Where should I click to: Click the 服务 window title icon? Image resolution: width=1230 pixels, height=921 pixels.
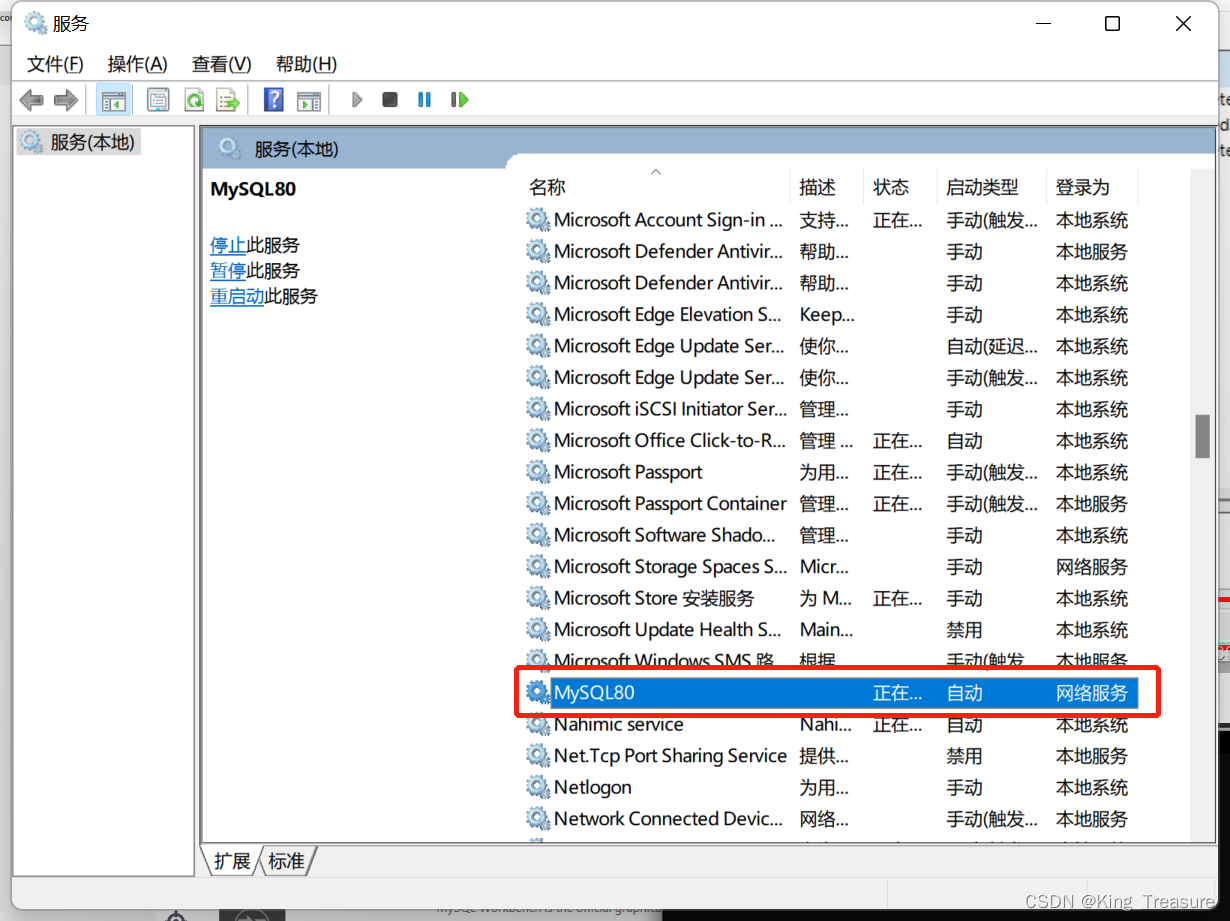pyautogui.click(x=35, y=24)
